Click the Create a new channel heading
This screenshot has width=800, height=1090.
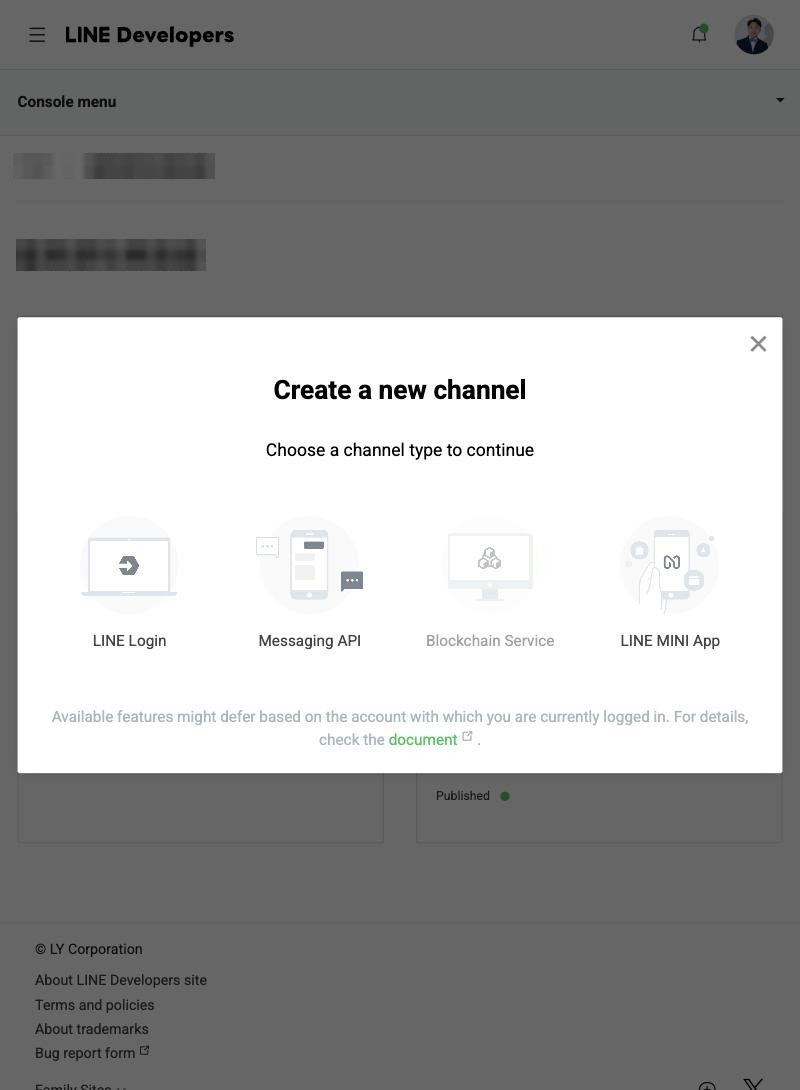coord(400,390)
